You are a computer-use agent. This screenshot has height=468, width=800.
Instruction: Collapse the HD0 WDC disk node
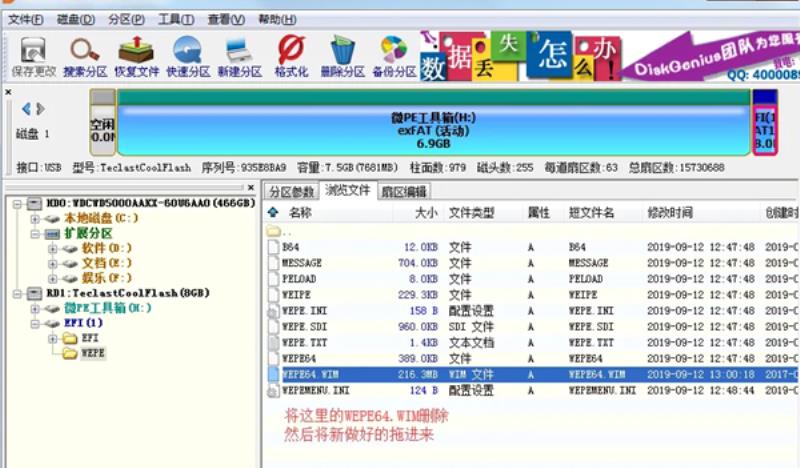point(17,204)
